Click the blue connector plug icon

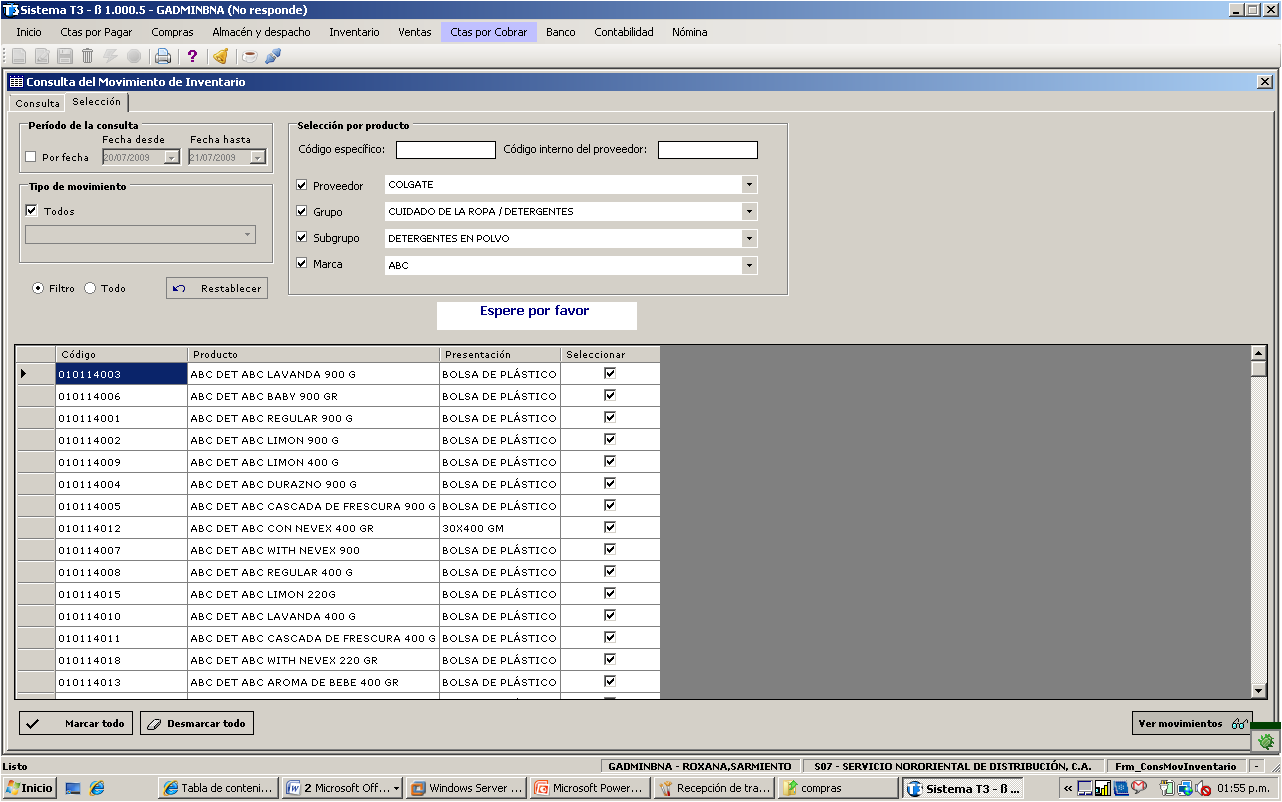point(273,56)
